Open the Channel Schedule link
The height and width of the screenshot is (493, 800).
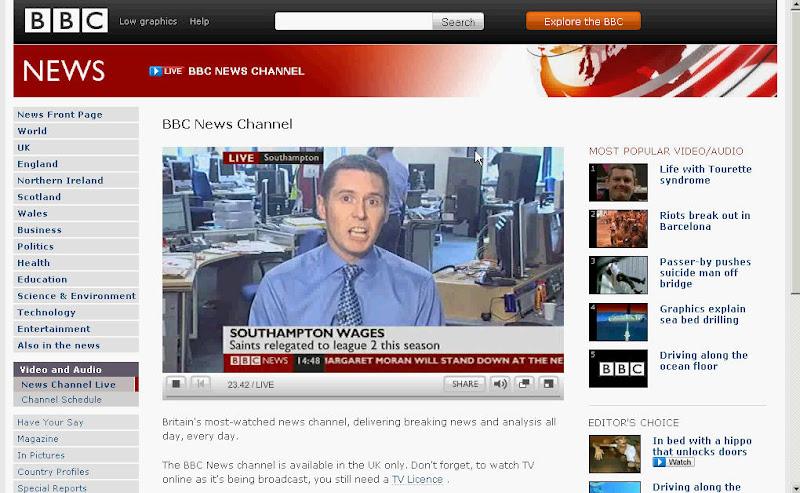point(76,400)
